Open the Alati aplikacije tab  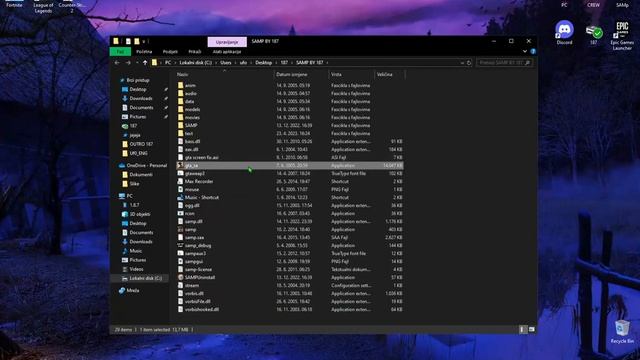point(227,52)
